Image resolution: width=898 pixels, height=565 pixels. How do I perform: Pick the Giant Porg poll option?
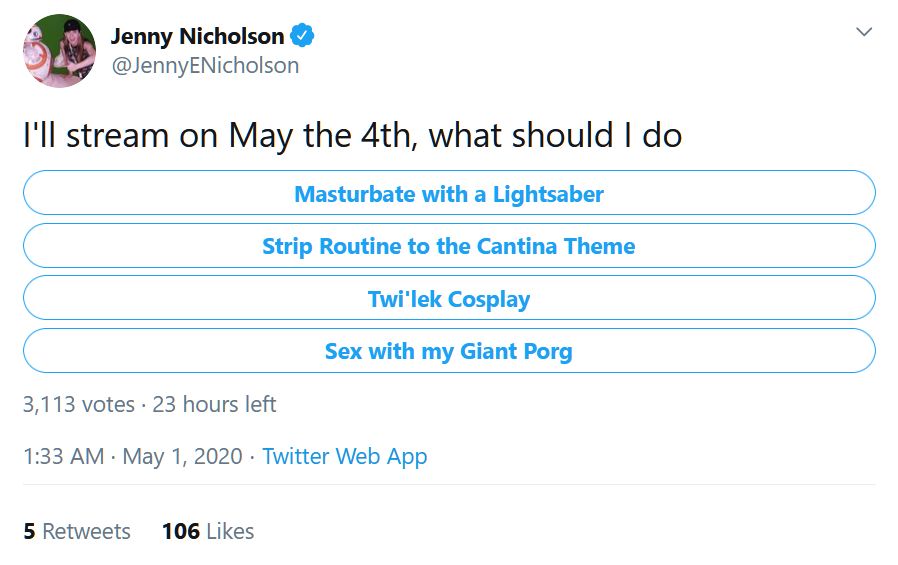point(449,350)
